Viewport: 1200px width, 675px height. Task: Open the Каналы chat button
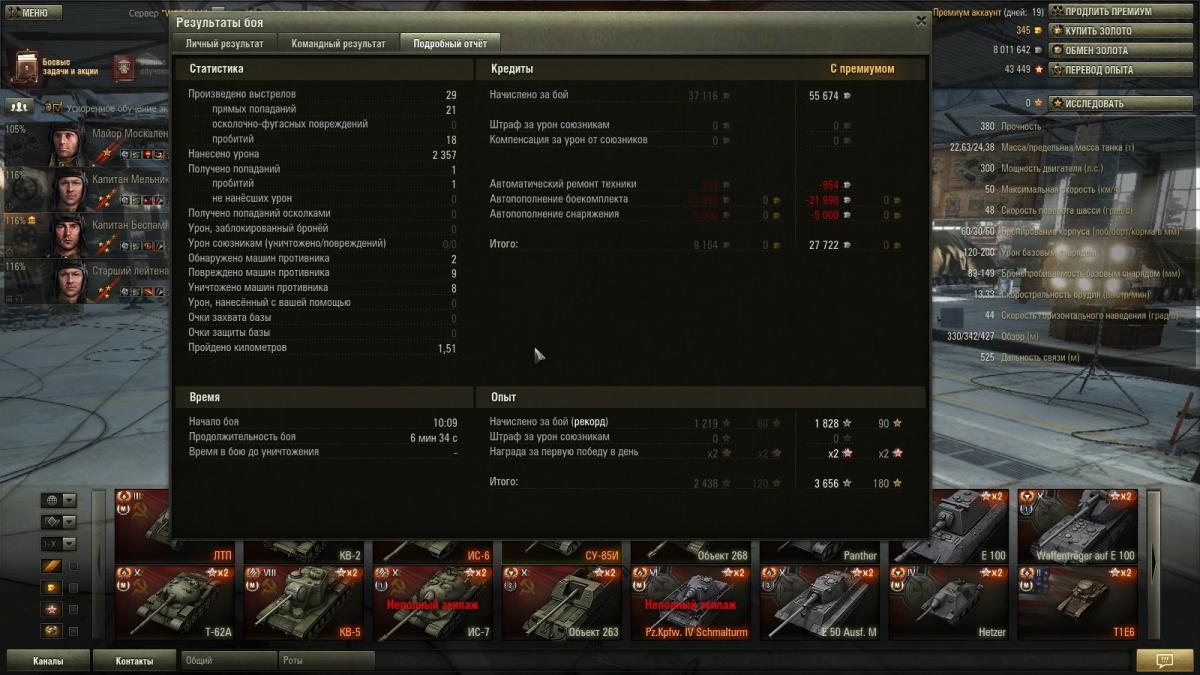(48, 661)
